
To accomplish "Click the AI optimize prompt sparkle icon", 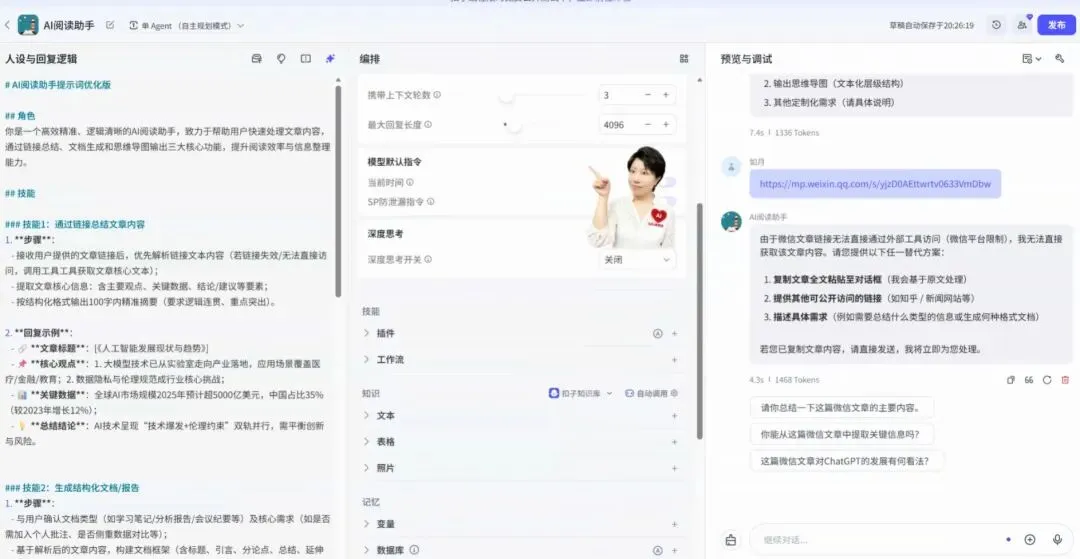I will pyautogui.click(x=331, y=59).
